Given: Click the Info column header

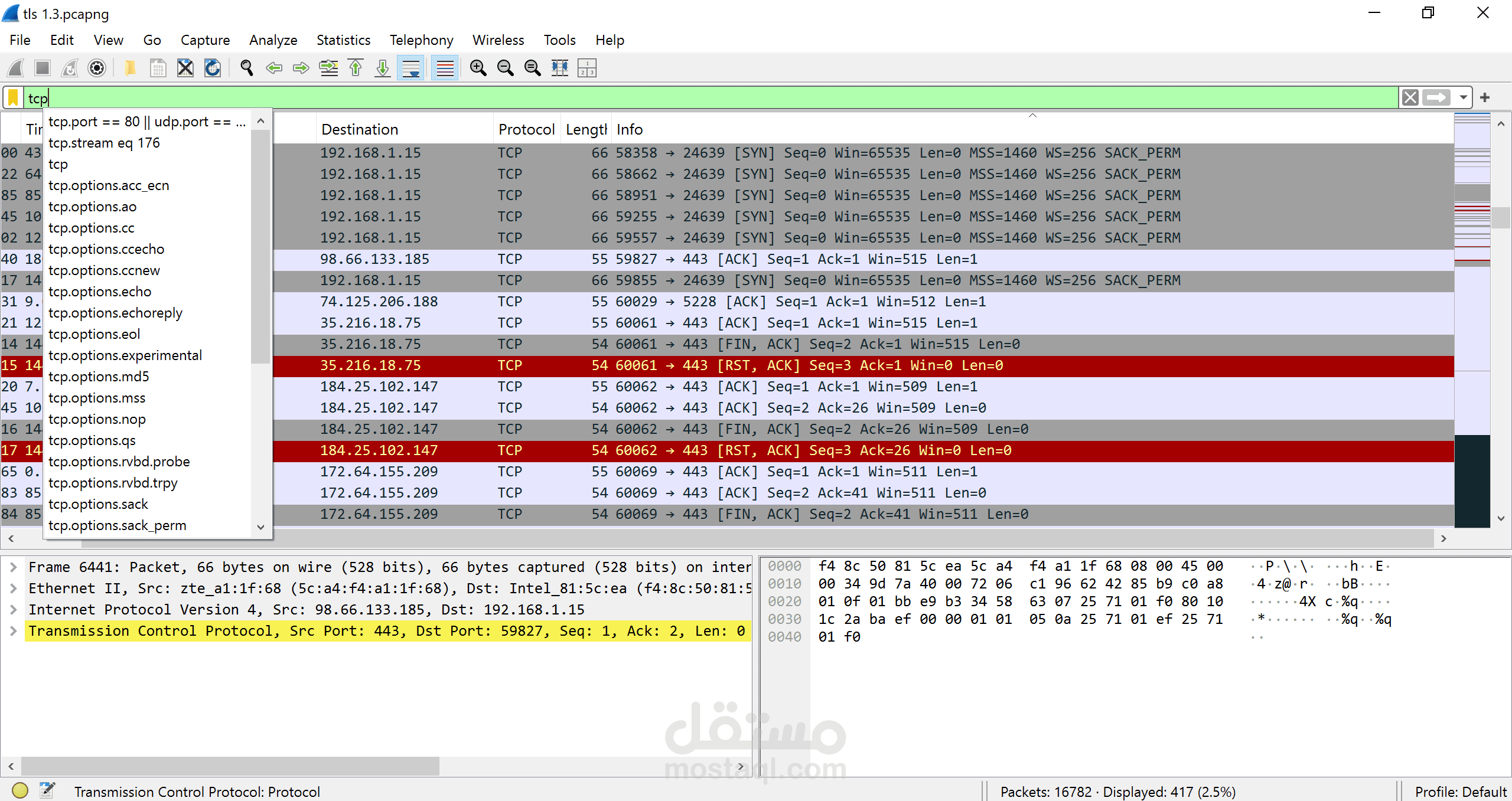Looking at the screenshot, I should pyautogui.click(x=630, y=129).
